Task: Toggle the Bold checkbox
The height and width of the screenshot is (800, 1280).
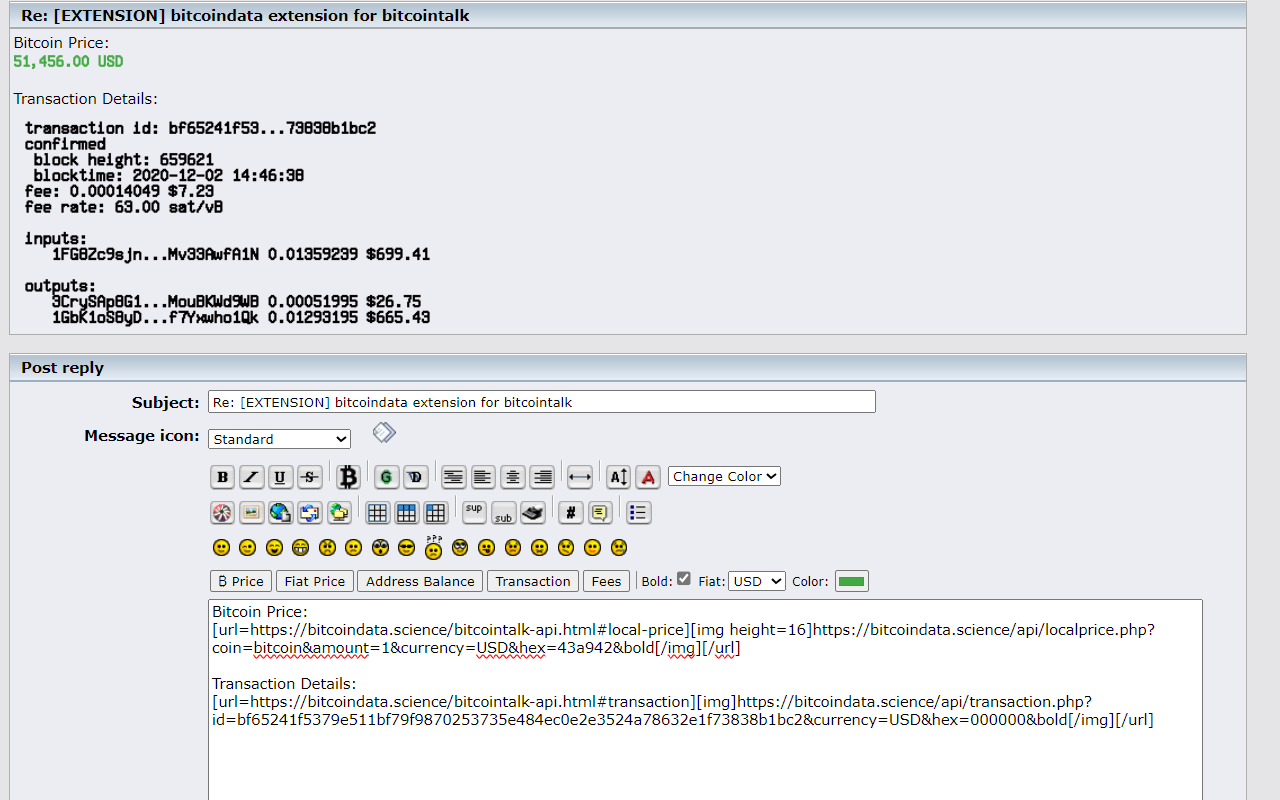Action: [x=684, y=578]
